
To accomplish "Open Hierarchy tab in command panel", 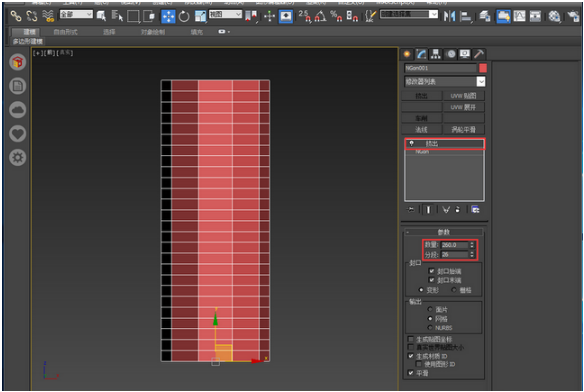I will coord(435,54).
